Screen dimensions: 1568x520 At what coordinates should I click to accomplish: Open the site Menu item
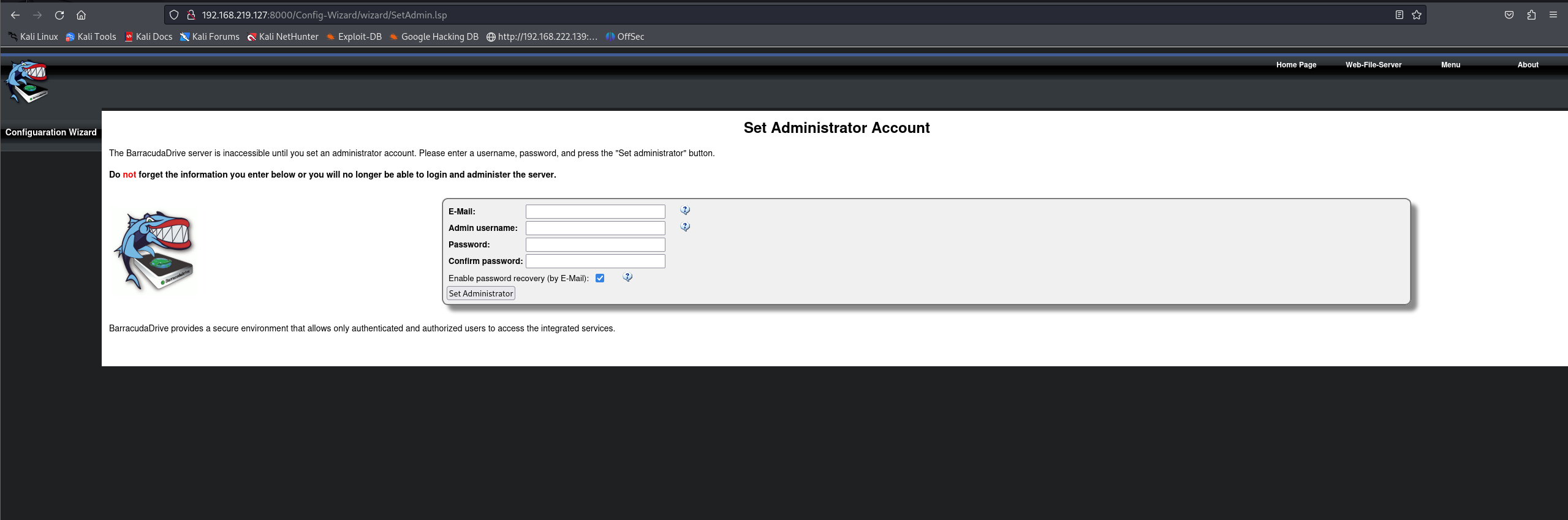[x=1450, y=65]
